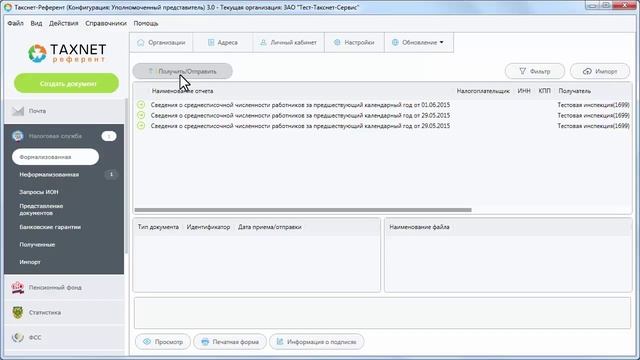The image size is (640, 360).
Task: Select the Формализованная item
Action: 55,157
